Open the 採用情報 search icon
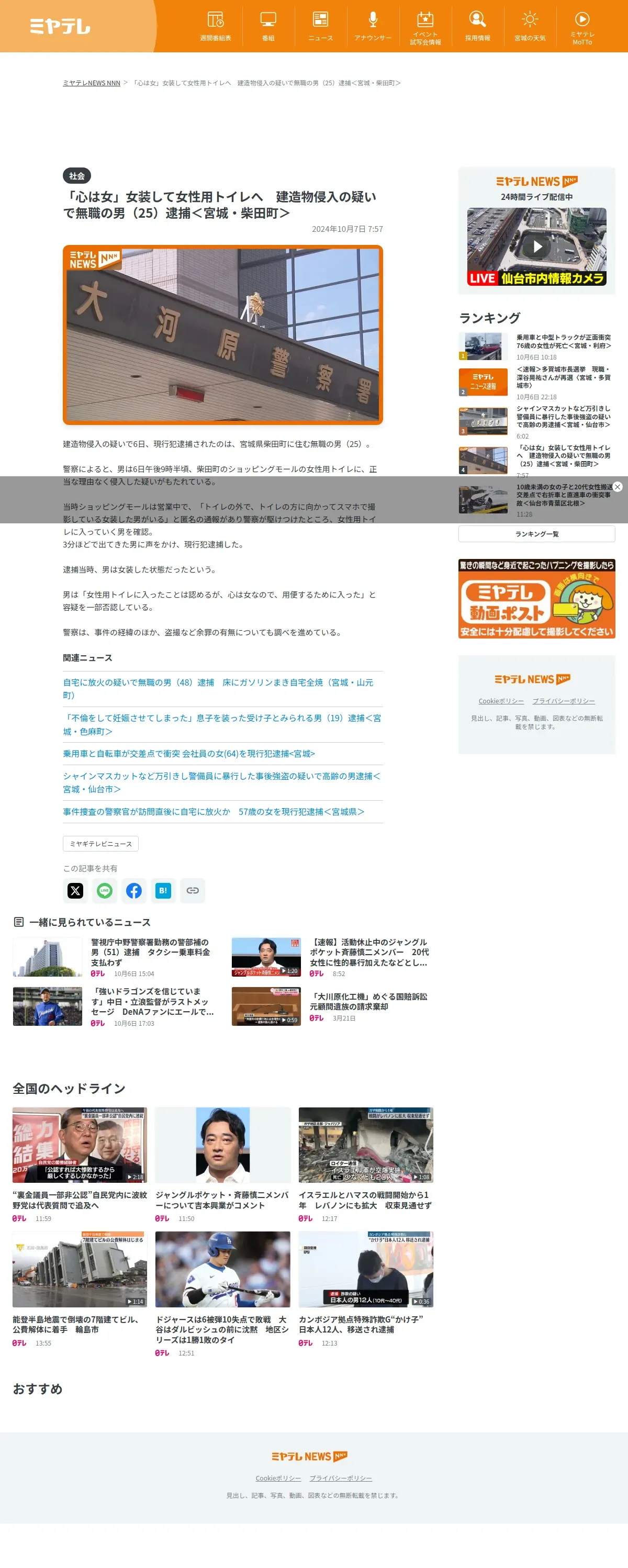Screen dimensions: 628x1568 (478, 26)
